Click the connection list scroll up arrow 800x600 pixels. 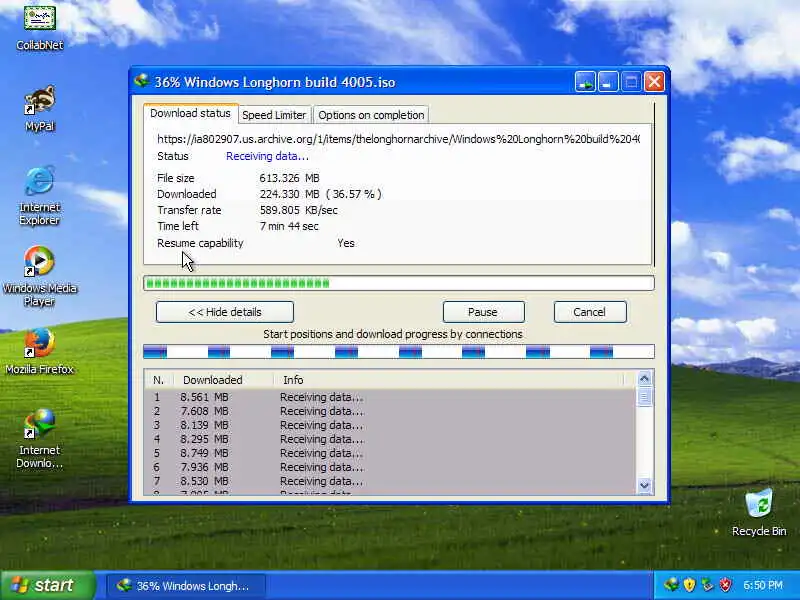pyautogui.click(x=644, y=378)
